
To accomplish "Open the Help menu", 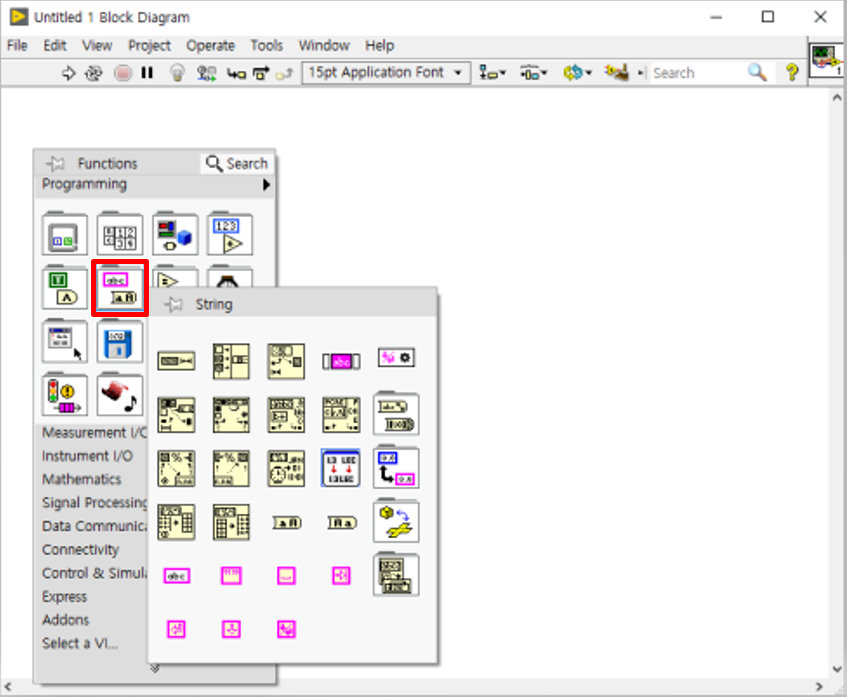I will [380, 45].
